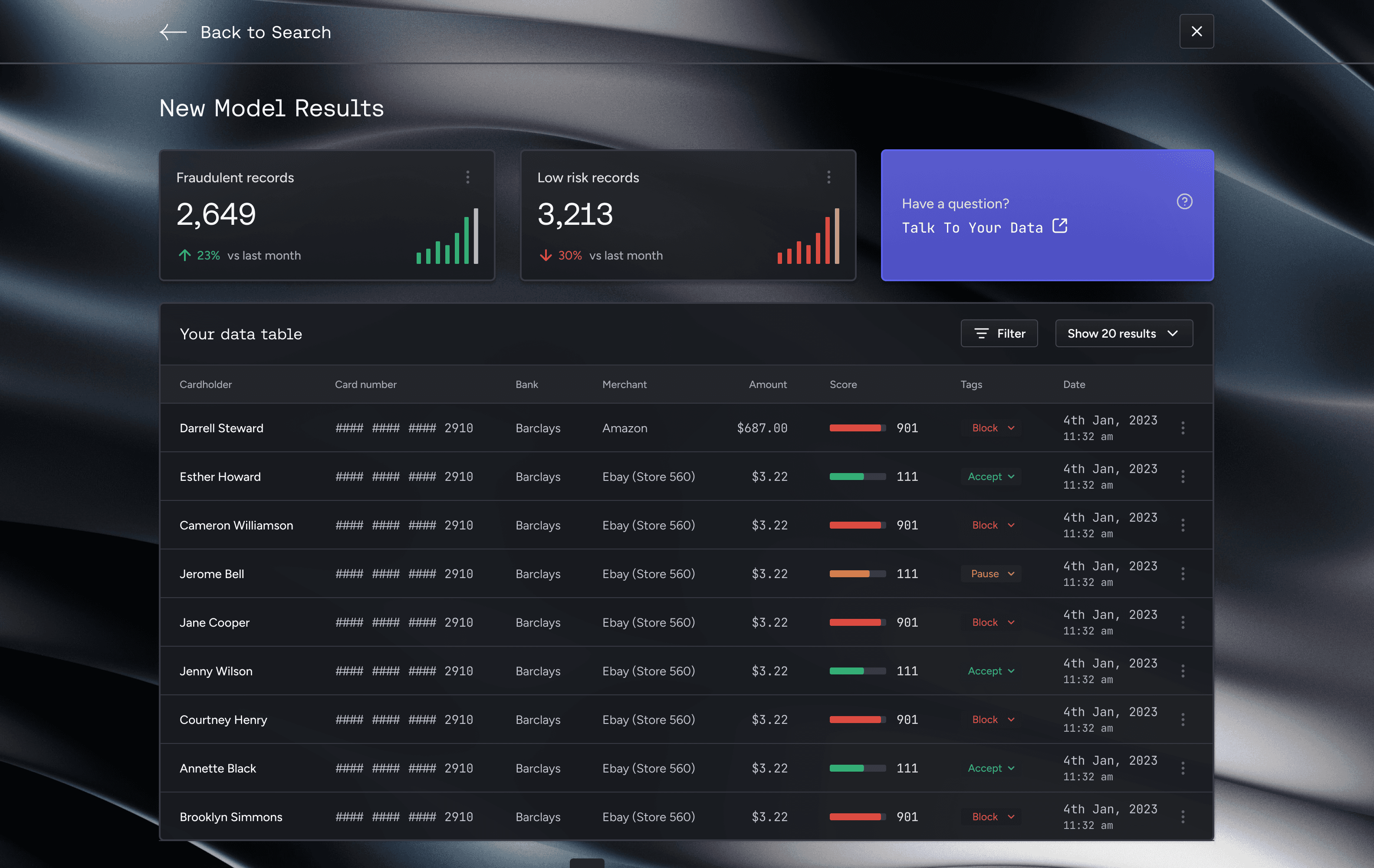The height and width of the screenshot is (868, 1374).
Task: Click Cameron Williamson's red score bar
Action: [x=856, y=525]
